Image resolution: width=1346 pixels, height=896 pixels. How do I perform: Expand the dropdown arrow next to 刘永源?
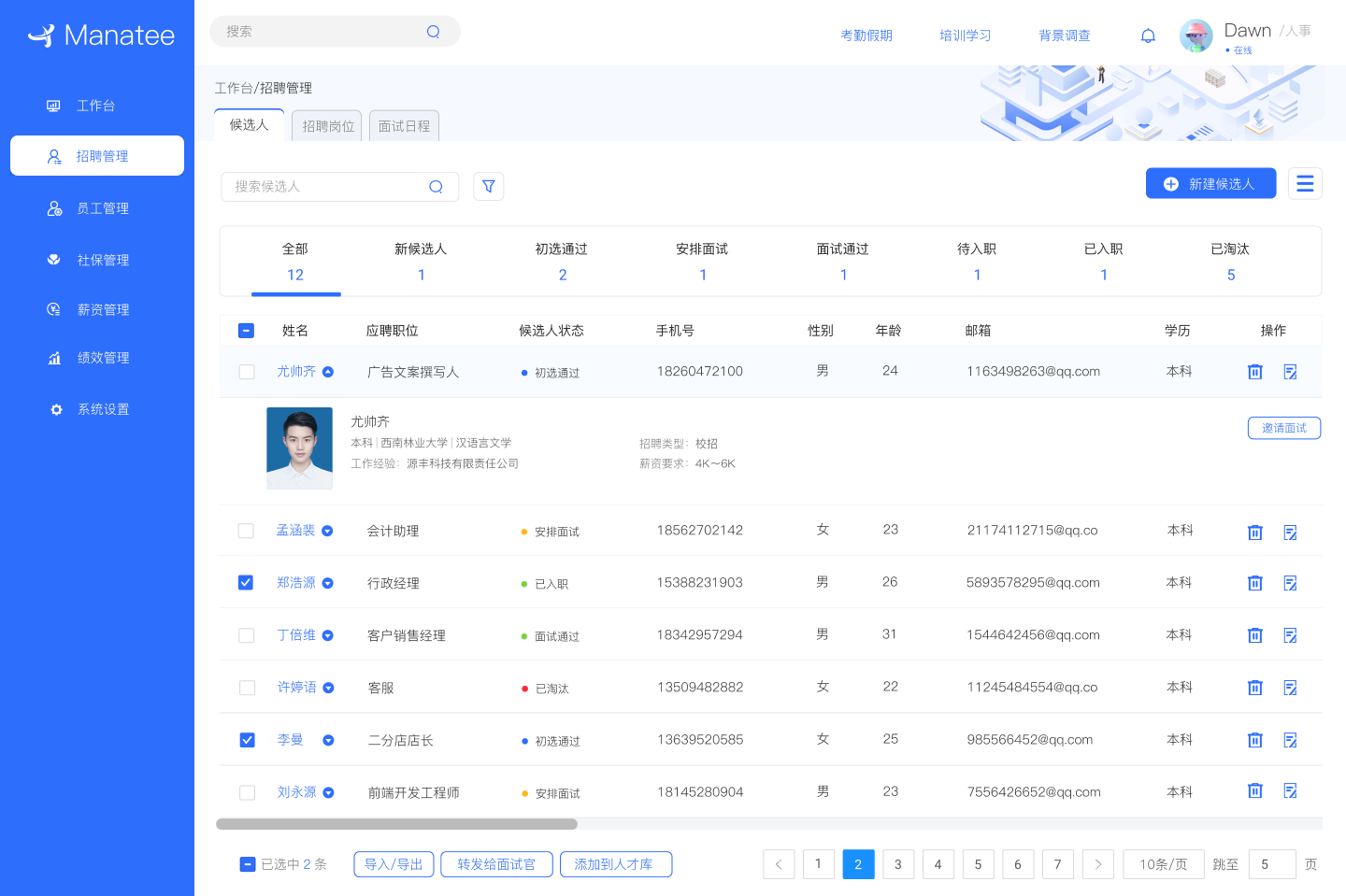[328, 791]
